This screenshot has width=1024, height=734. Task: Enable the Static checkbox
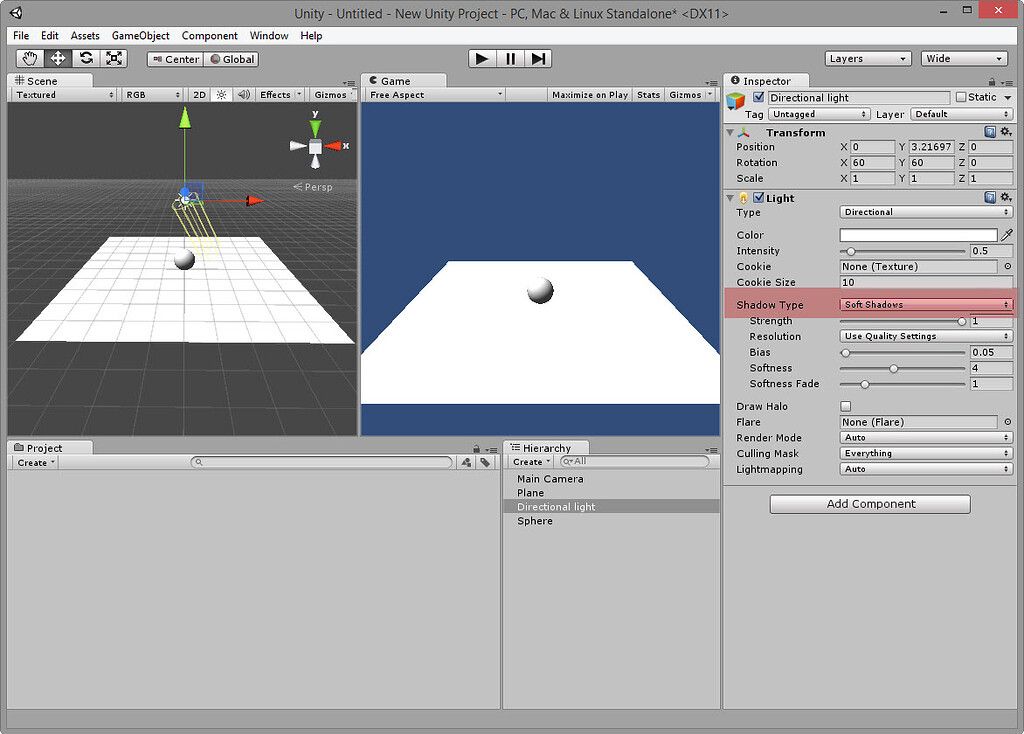(961, 97)
